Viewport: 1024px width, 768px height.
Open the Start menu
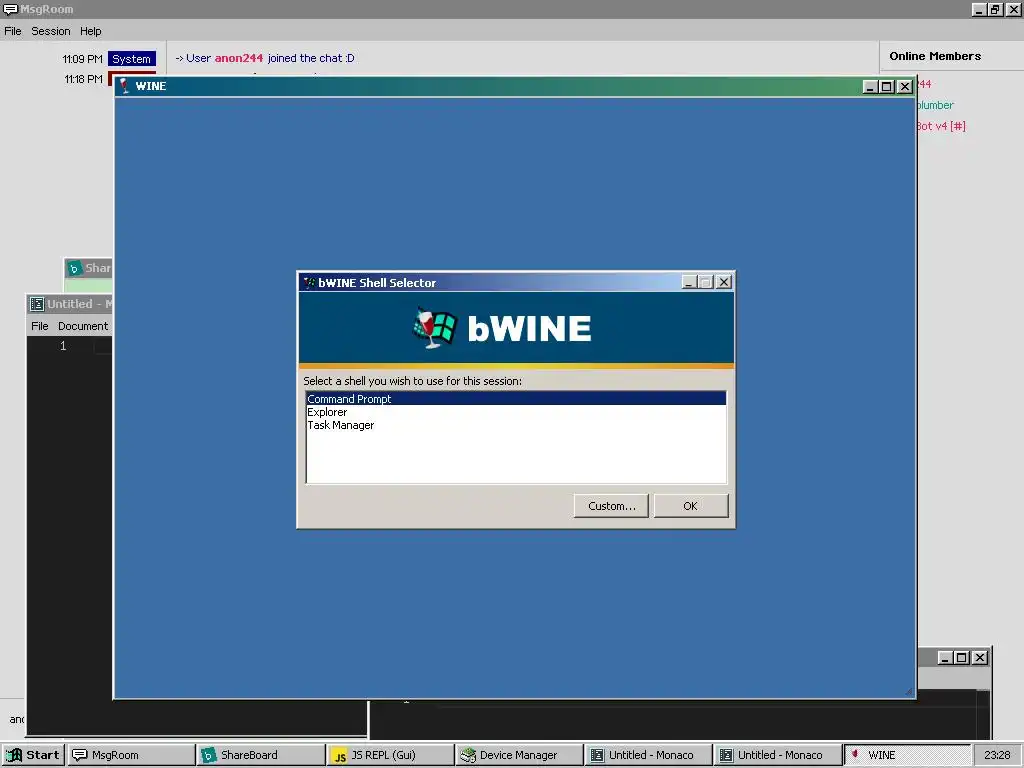[33, 755]
